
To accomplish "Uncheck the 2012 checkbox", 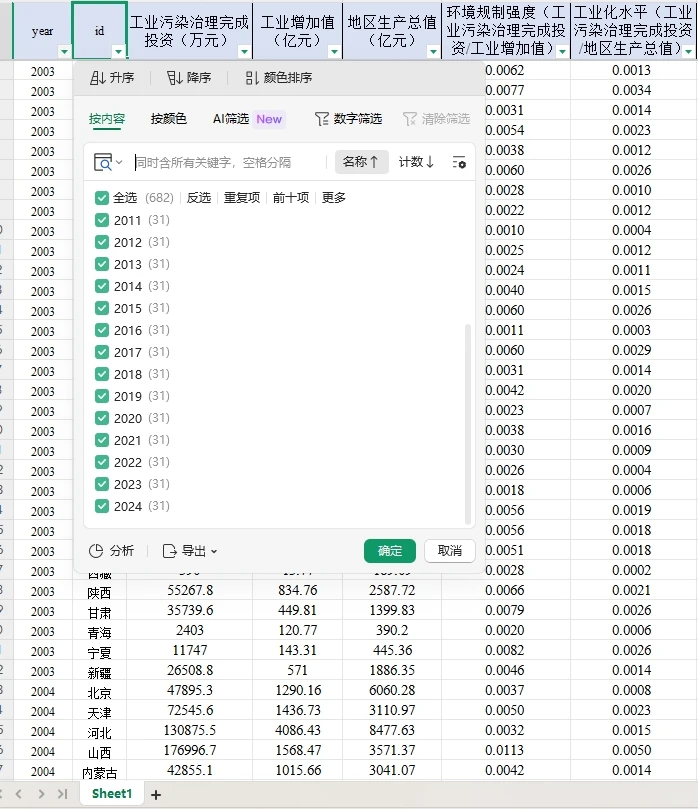I will (x=102, y=242).
